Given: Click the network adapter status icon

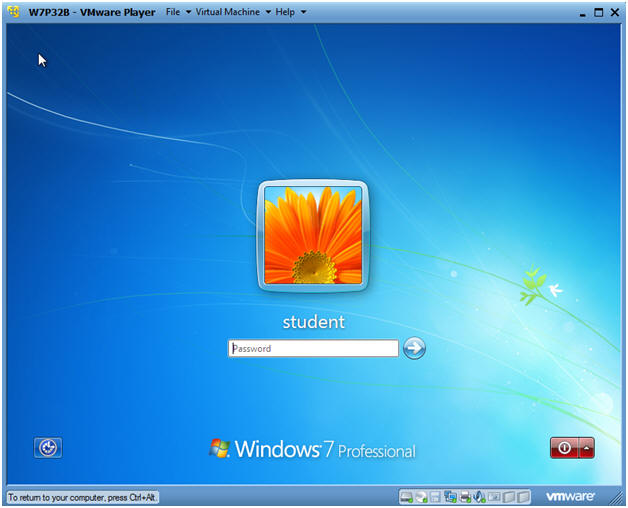Looking at the screenshot, I should 450,497.
